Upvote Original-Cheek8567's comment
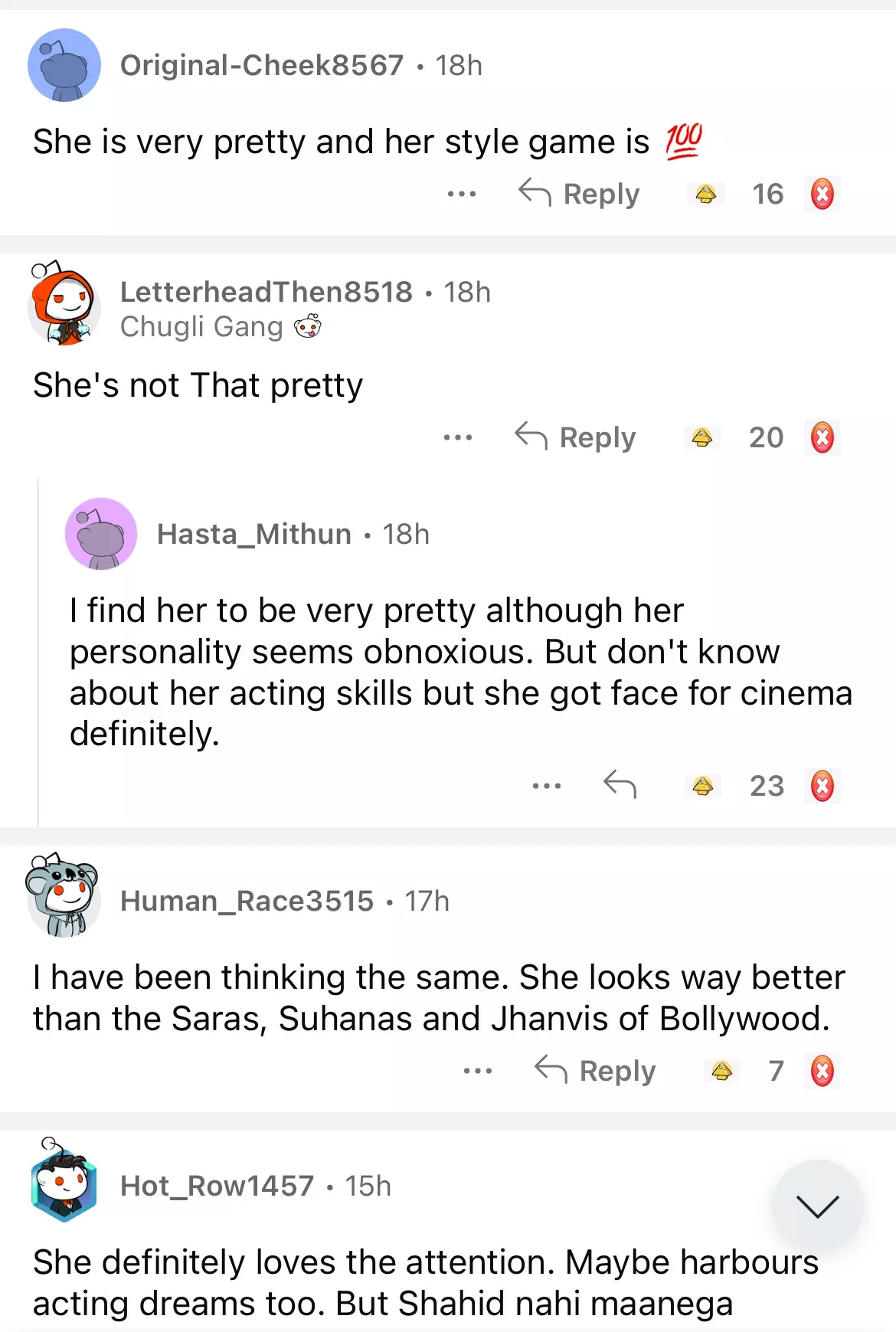896x1332 pixels. [705, 194]
